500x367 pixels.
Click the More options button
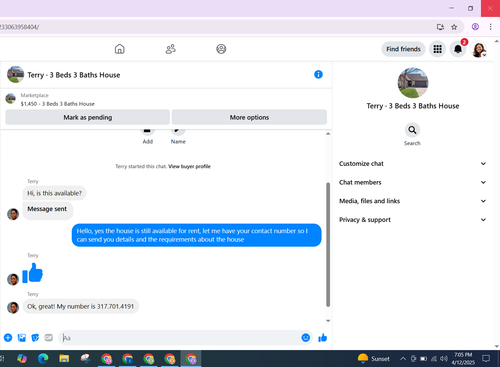(x=249, y=117)
